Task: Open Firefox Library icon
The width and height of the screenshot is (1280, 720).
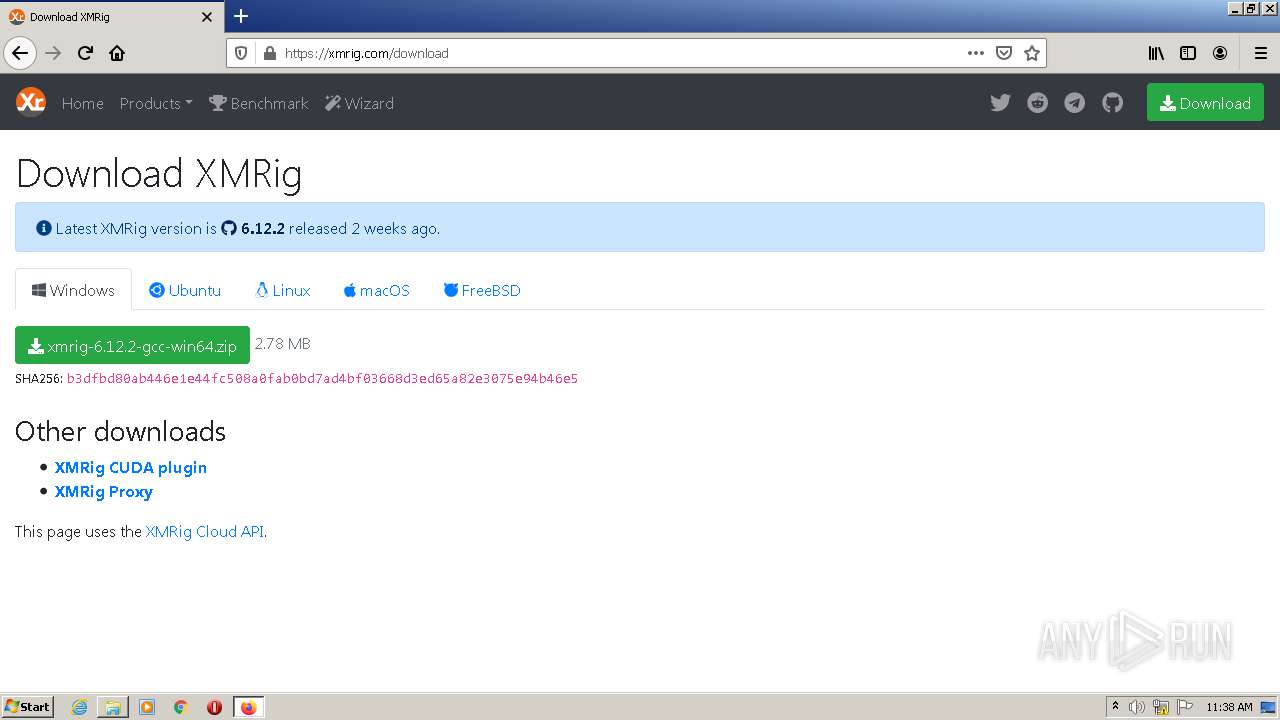Action: pyautogui.click(x=1156, y=53)
